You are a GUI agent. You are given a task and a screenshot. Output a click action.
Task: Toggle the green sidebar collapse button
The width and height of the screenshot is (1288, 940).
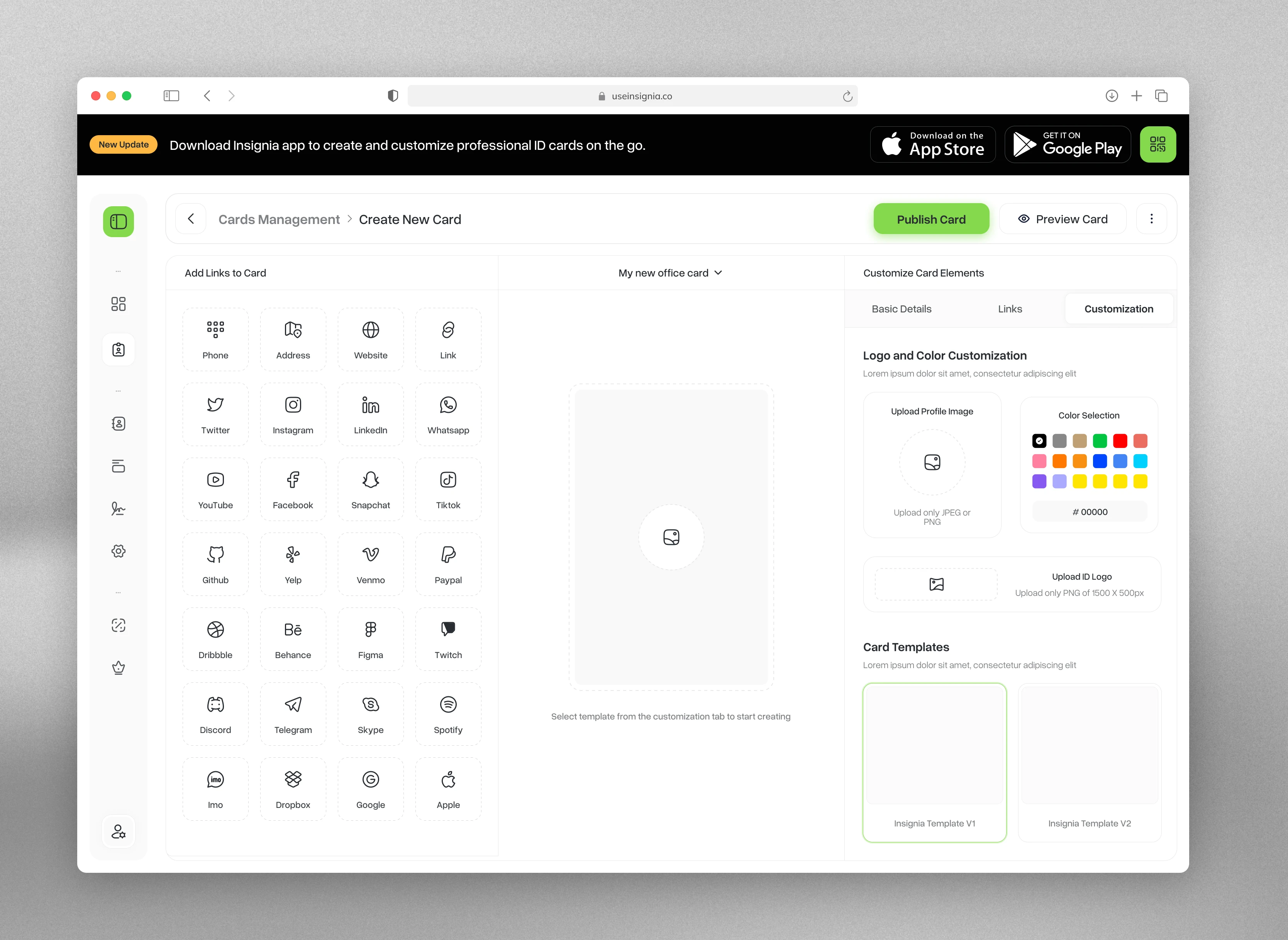[x=118, y=221]
